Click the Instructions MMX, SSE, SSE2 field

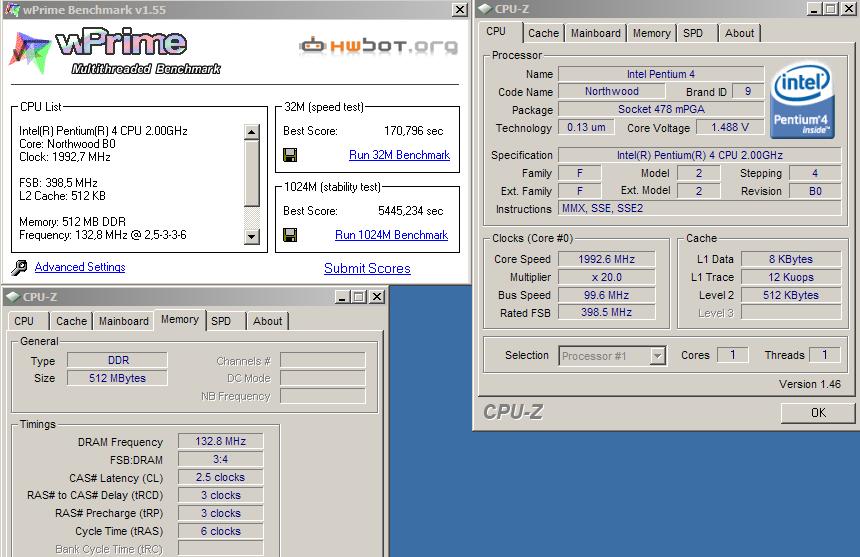[699, 208]
